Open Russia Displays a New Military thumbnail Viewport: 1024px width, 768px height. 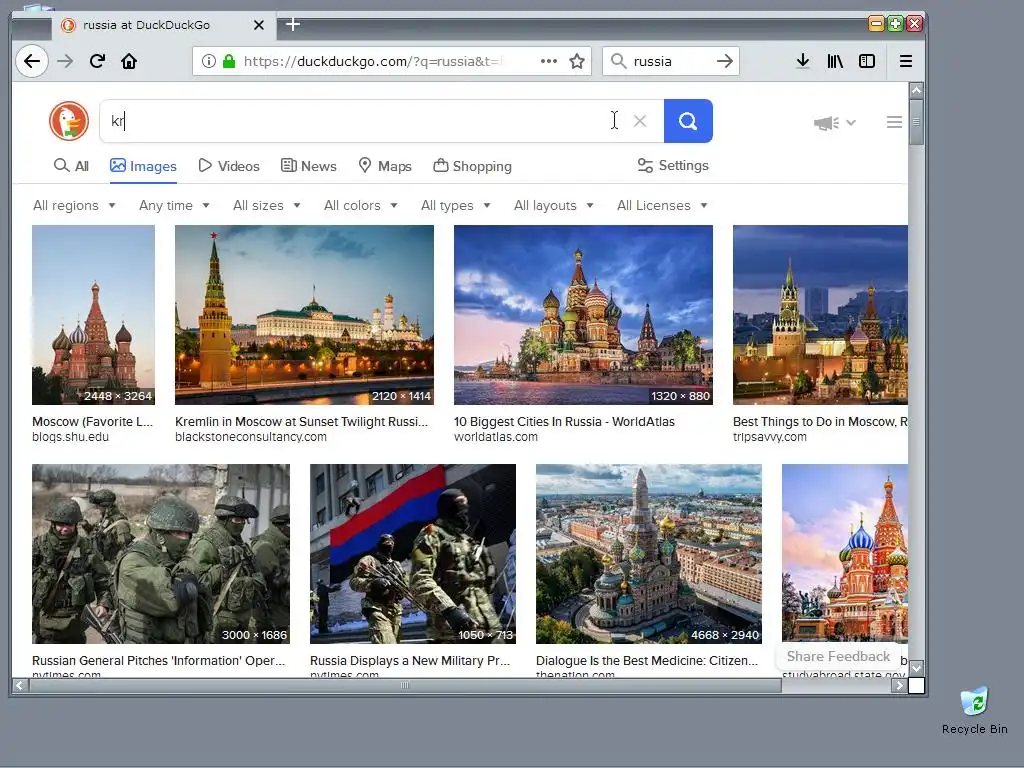(x=413, y=554)
